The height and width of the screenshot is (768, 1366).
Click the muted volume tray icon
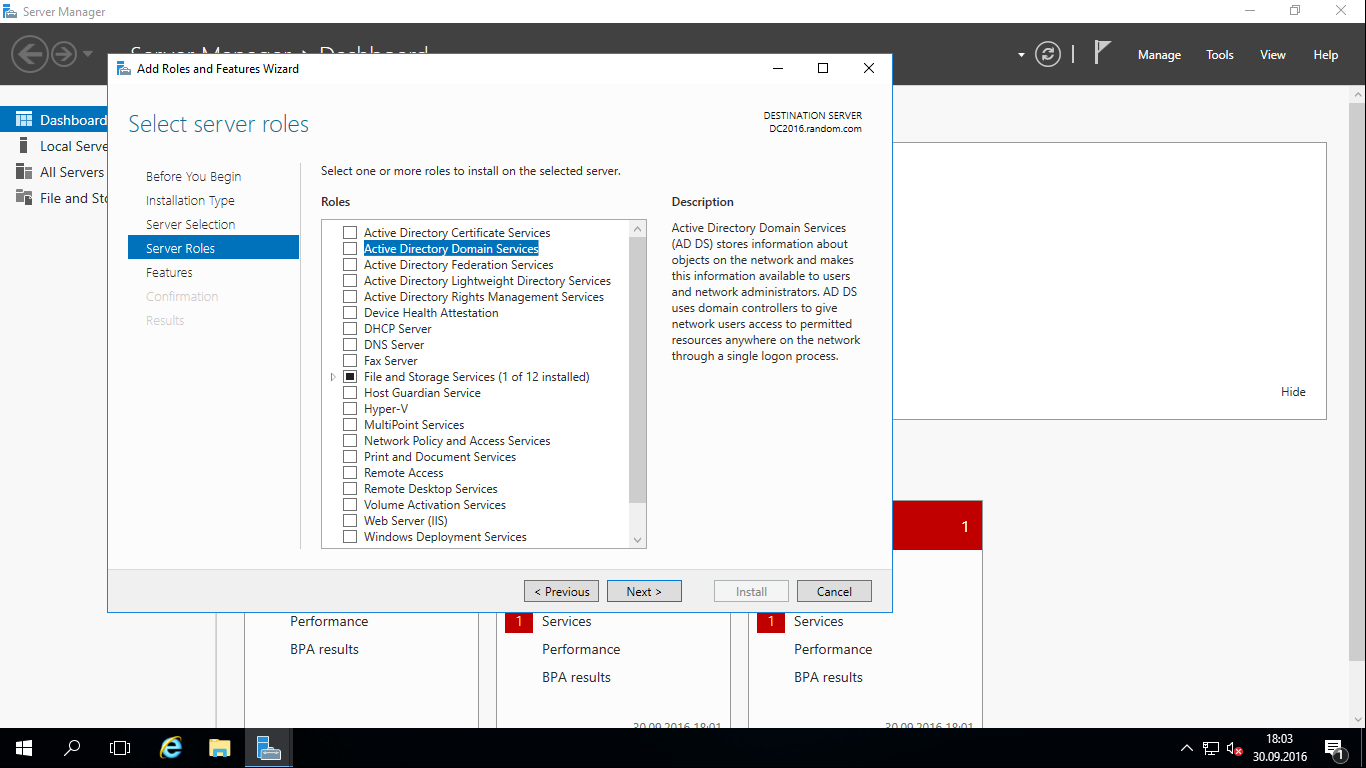tap(1235, 748)
